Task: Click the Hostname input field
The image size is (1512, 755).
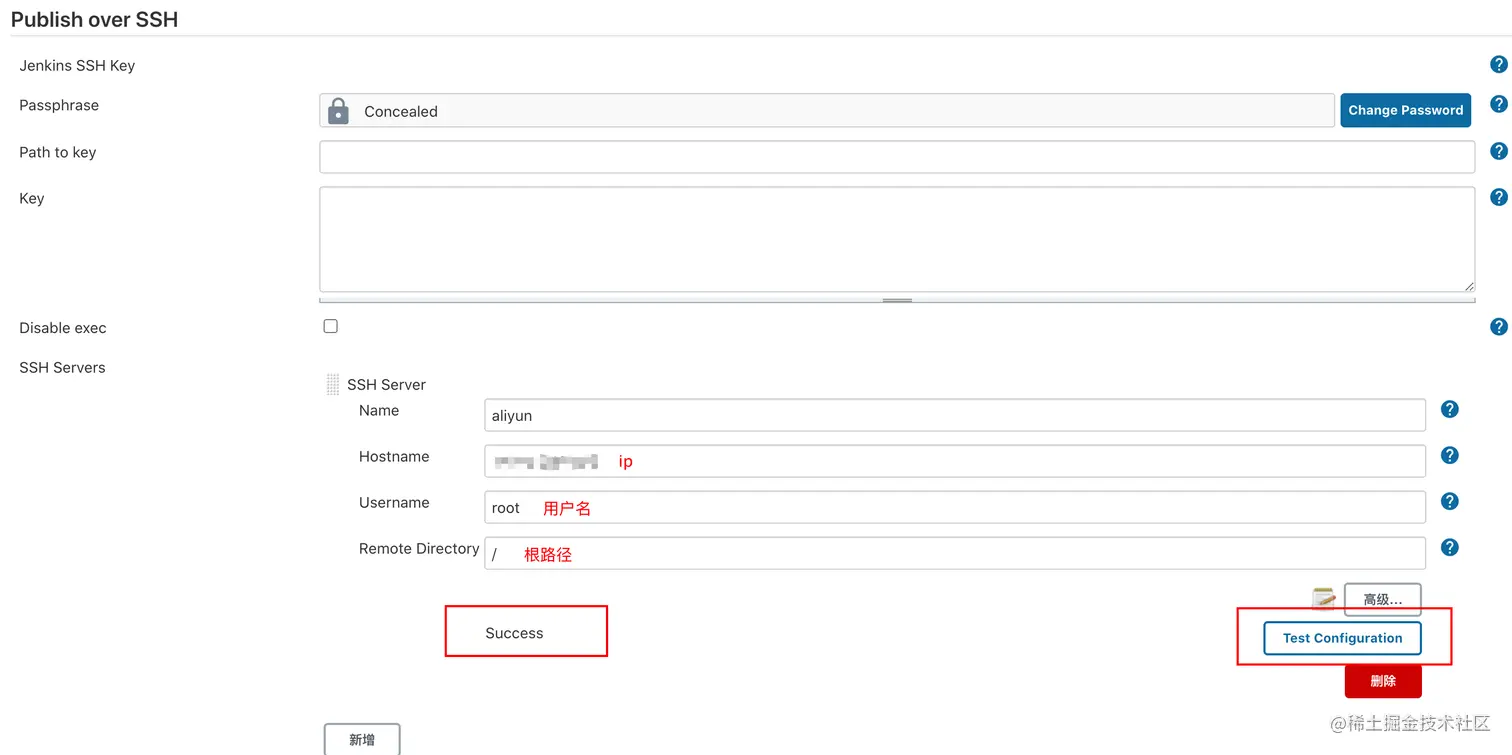Action: tap(955, 461)
